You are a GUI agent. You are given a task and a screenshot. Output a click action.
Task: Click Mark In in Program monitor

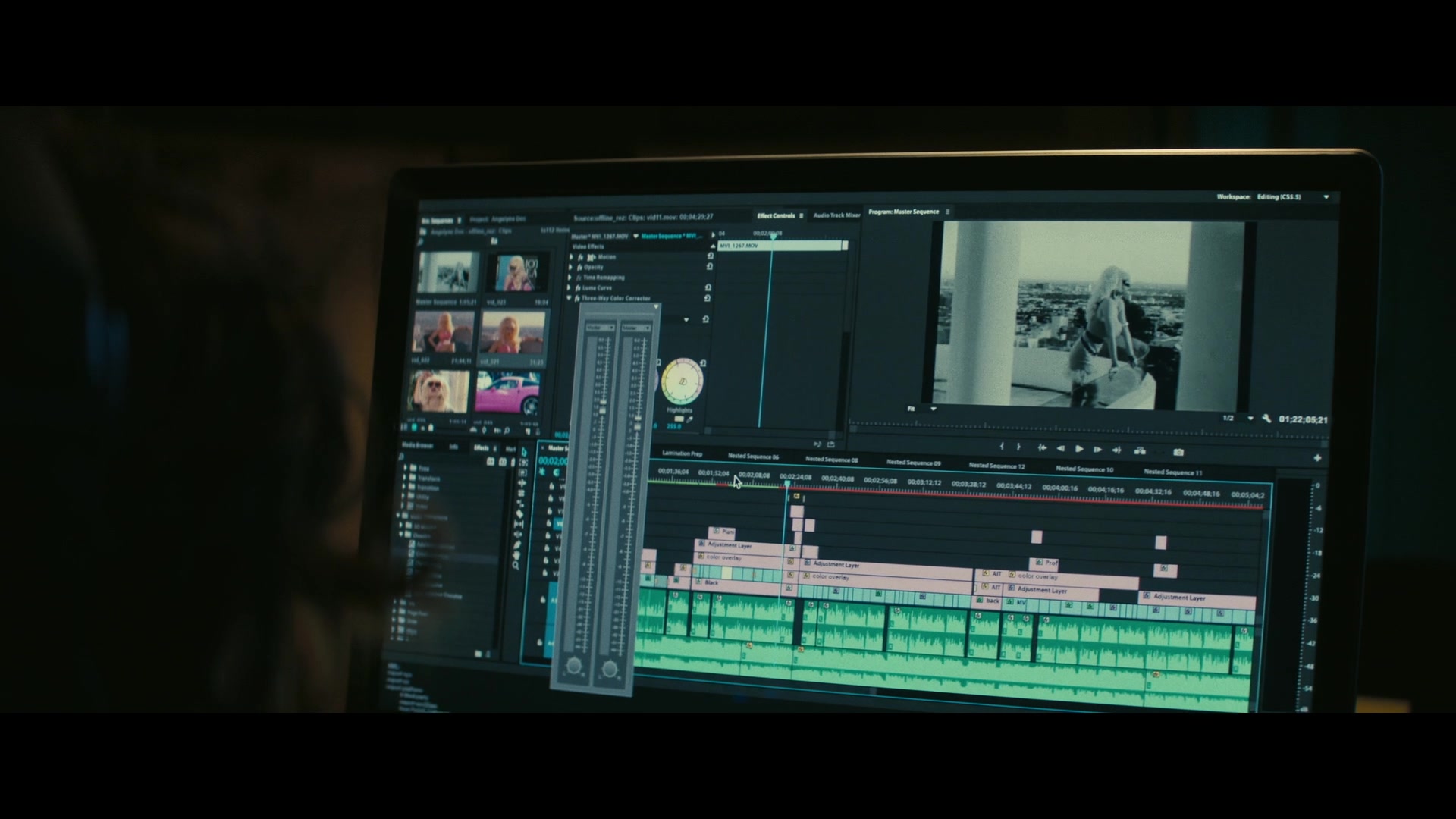[1002, 447]
